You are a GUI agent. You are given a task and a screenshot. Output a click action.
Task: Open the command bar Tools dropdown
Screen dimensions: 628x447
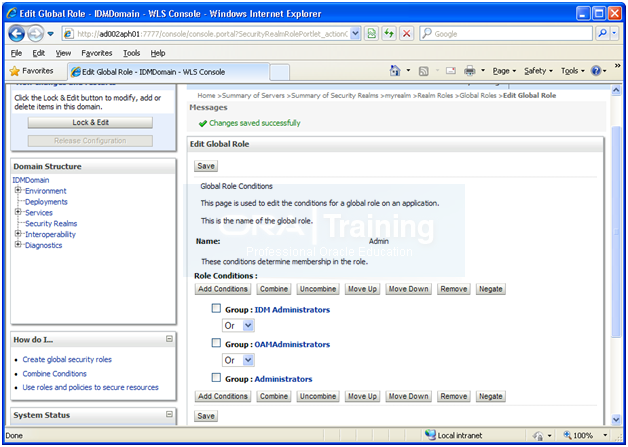(572, 71)
